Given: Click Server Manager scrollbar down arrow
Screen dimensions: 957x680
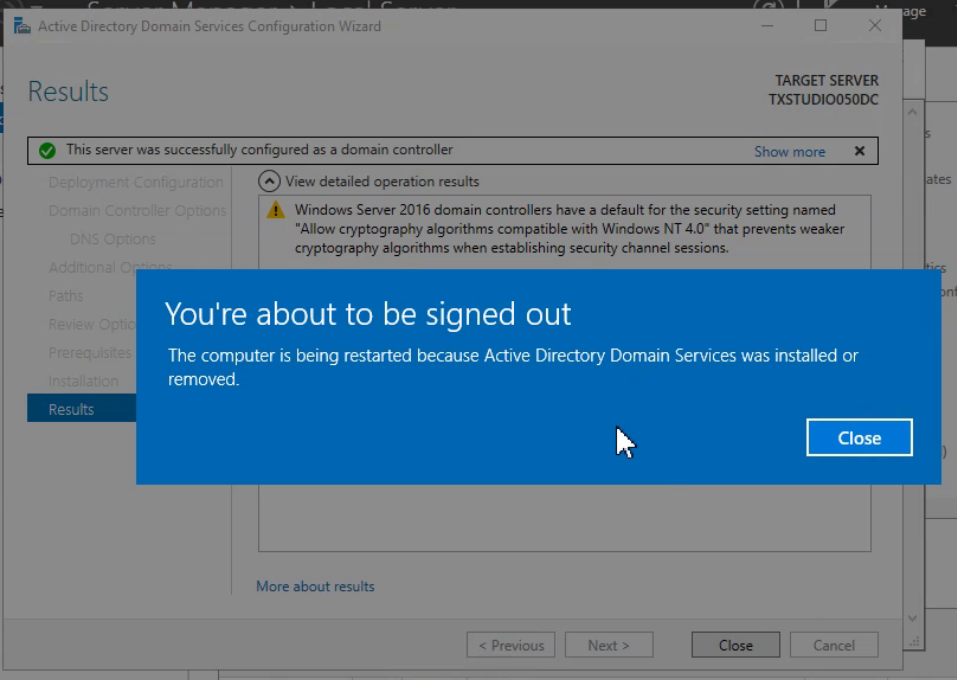Looking at the screenshot, I should tap(912, 618).
